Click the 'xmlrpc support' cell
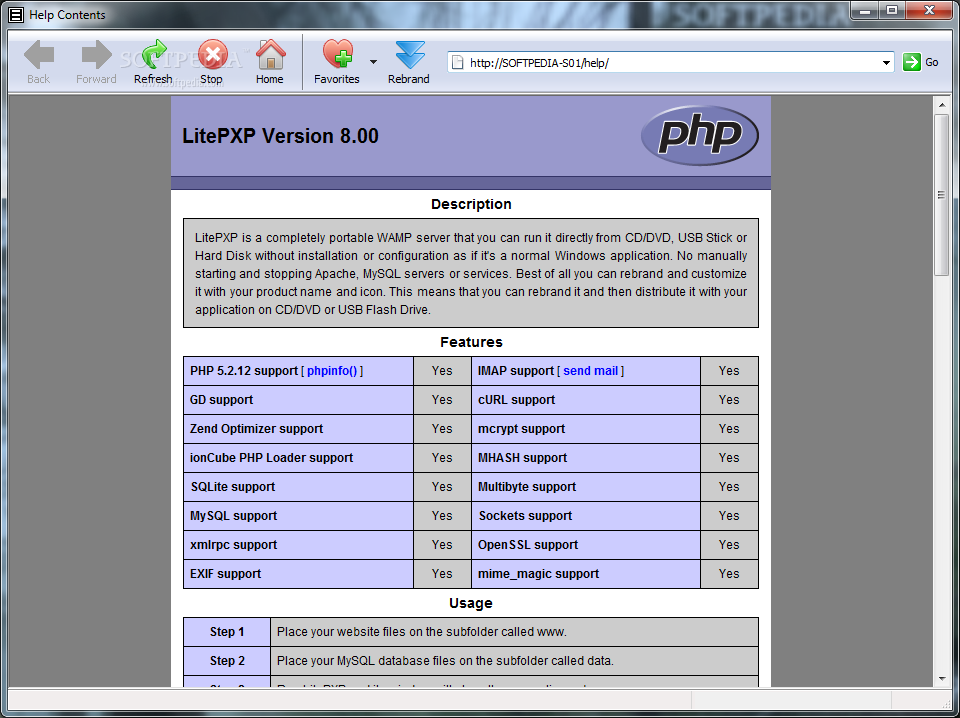 point(298,545)
